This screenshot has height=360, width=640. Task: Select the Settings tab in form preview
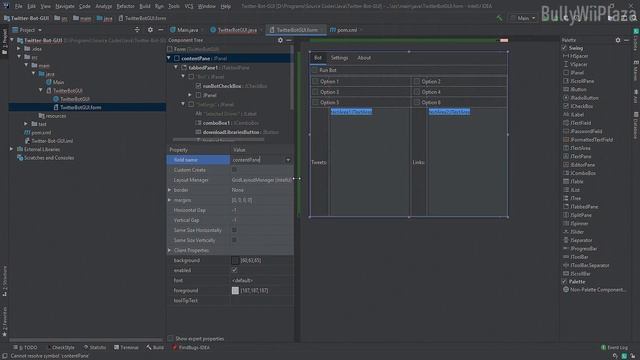click(339, 58)
